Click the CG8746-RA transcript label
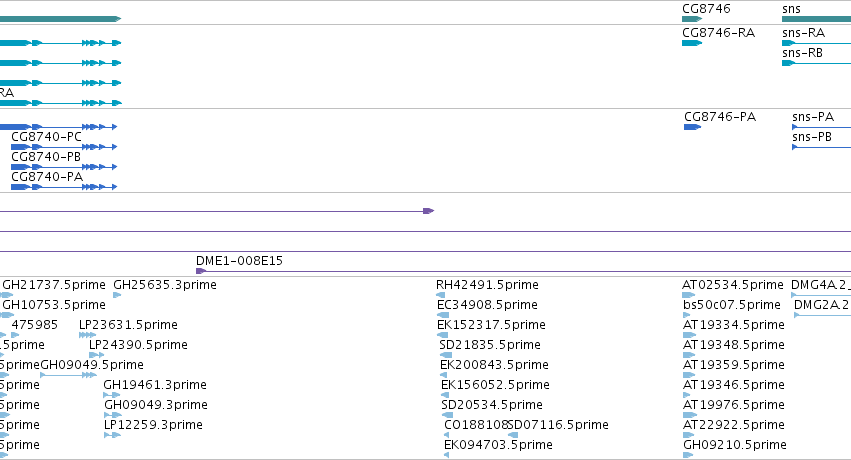This screenshot has height=460, width=851. click(x=719, y=33)
